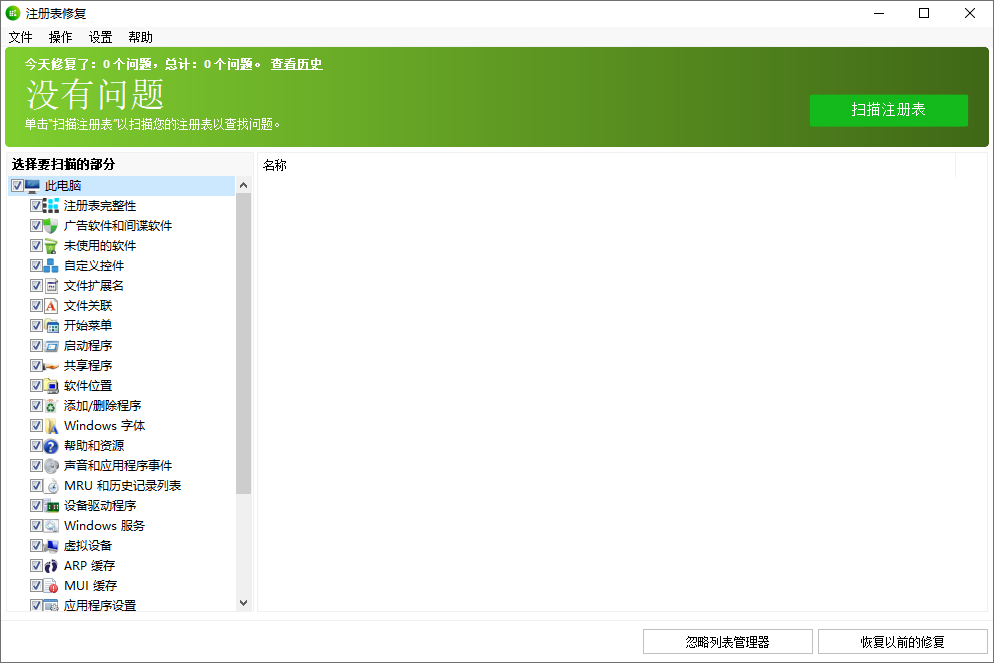This screenshot has height=663, width=994.
Task: Select the Windows 字体 icon
Action: (x=51, y=425)
